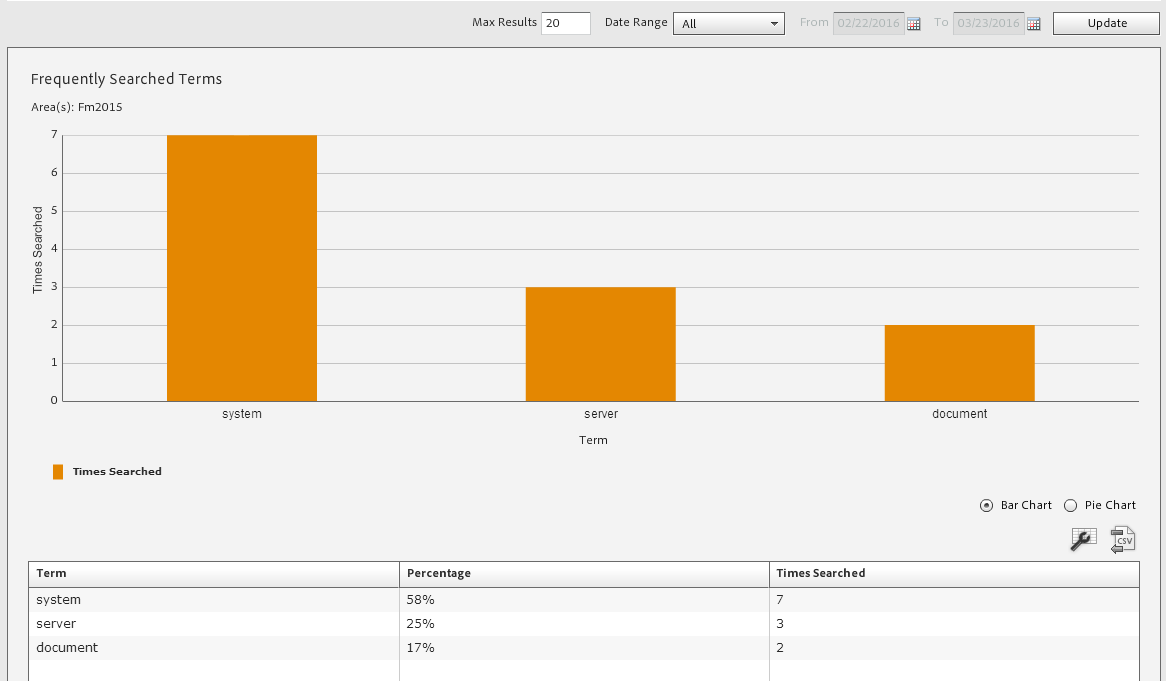
Task: Click the Update button
Action: (1105, 22)
